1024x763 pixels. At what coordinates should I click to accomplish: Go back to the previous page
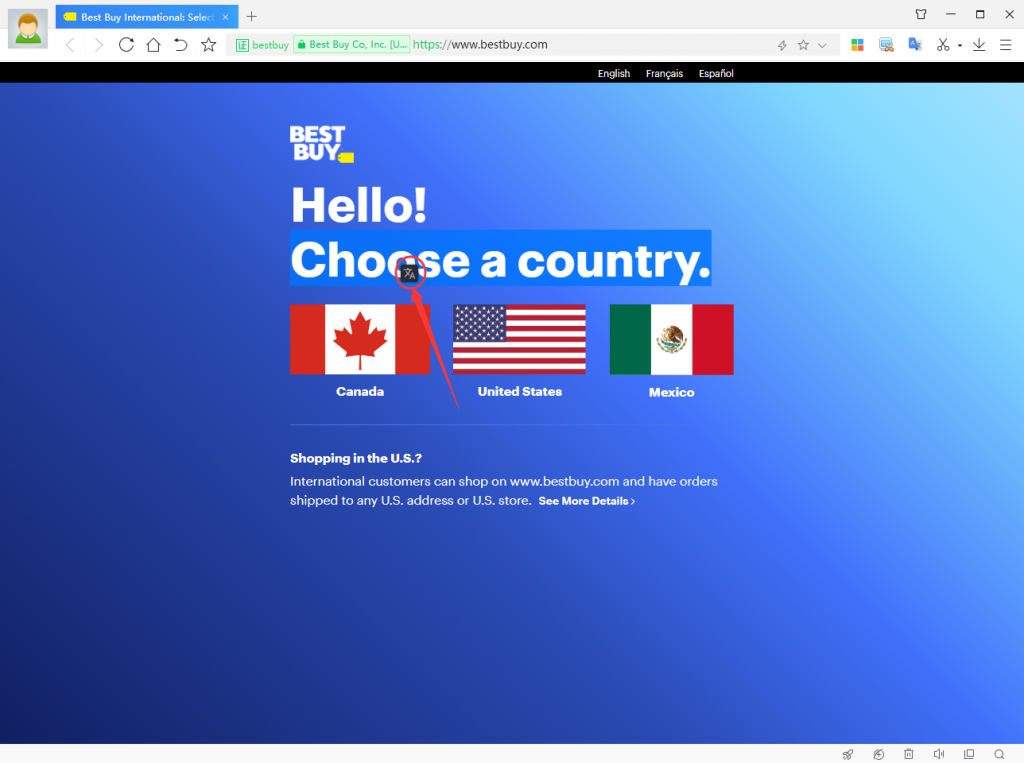71,44
